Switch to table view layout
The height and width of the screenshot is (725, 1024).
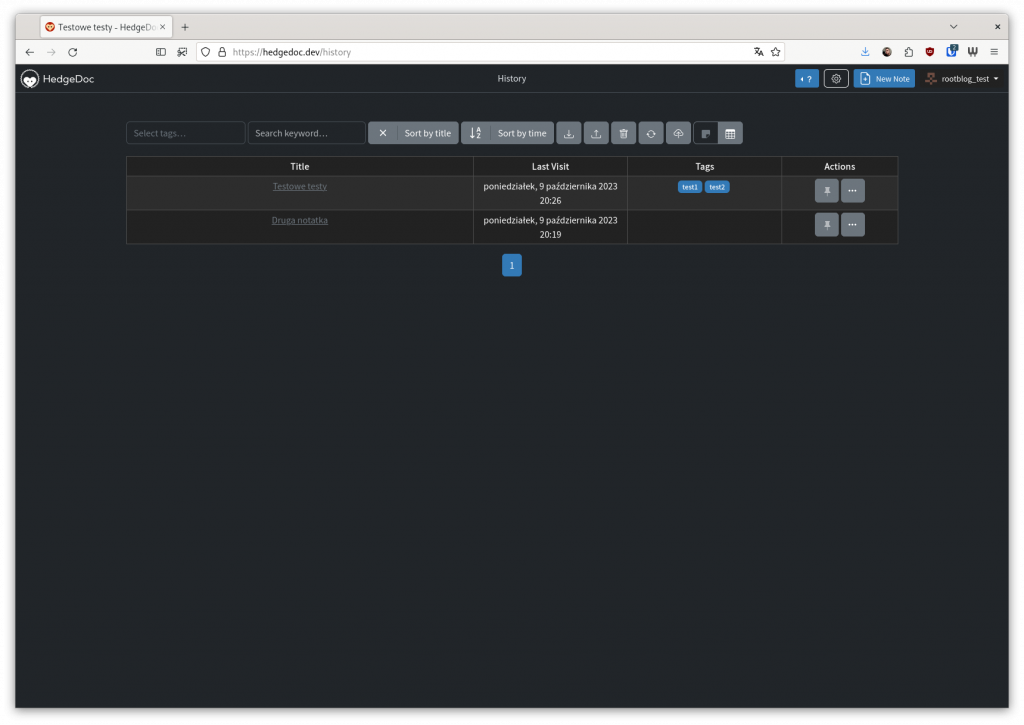[x=730, y=133]
